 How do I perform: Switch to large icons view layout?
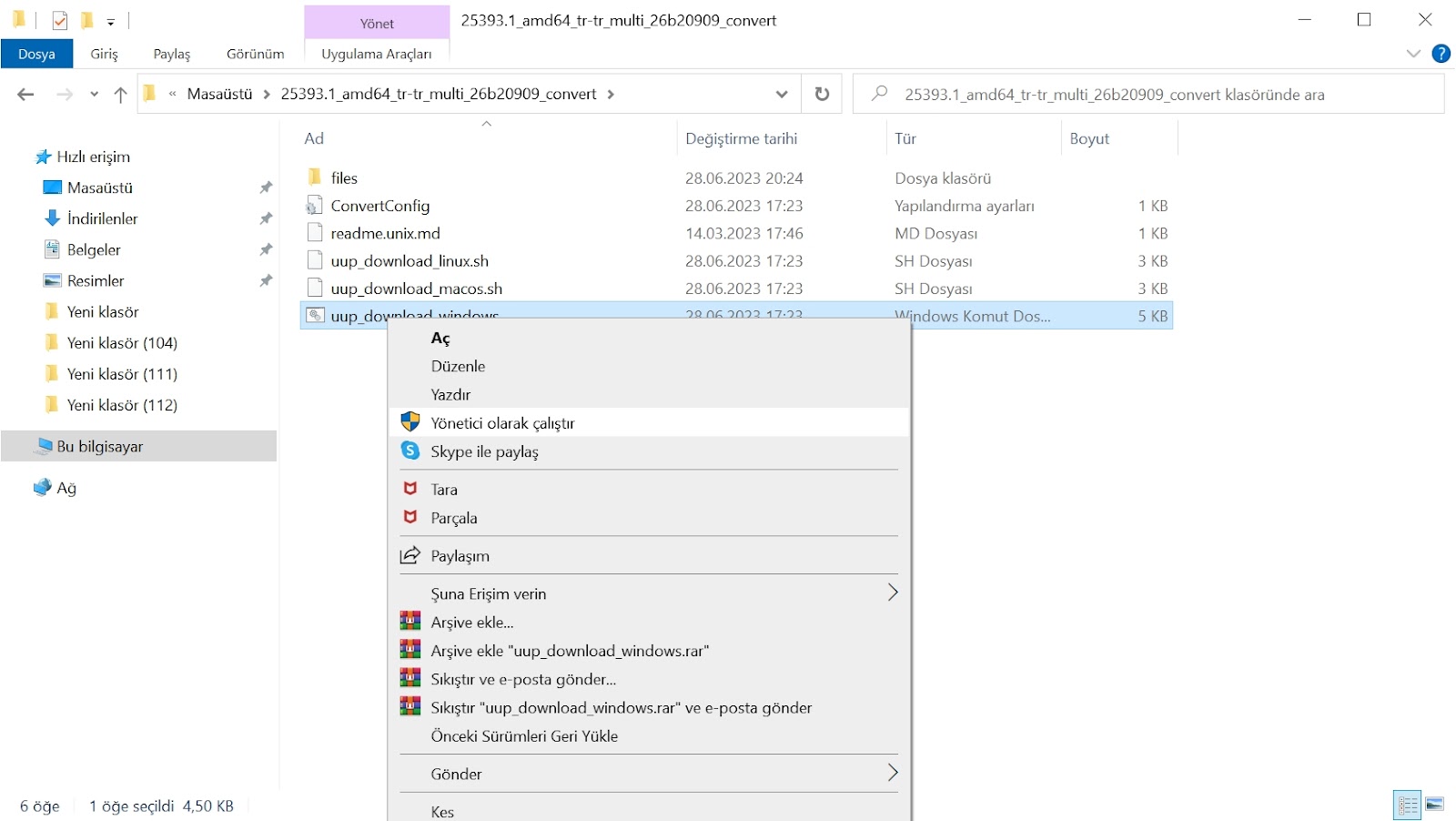pyautogui.click(x=1435, y=805)
